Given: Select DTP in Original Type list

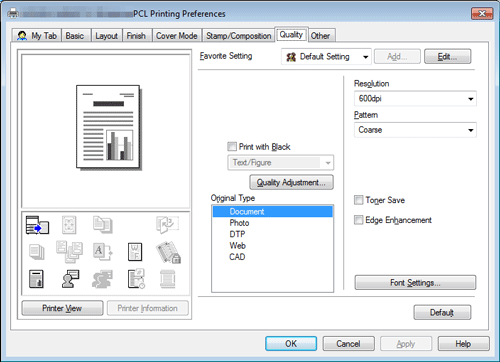Looking at the screenshot, I should coord(272,234).
